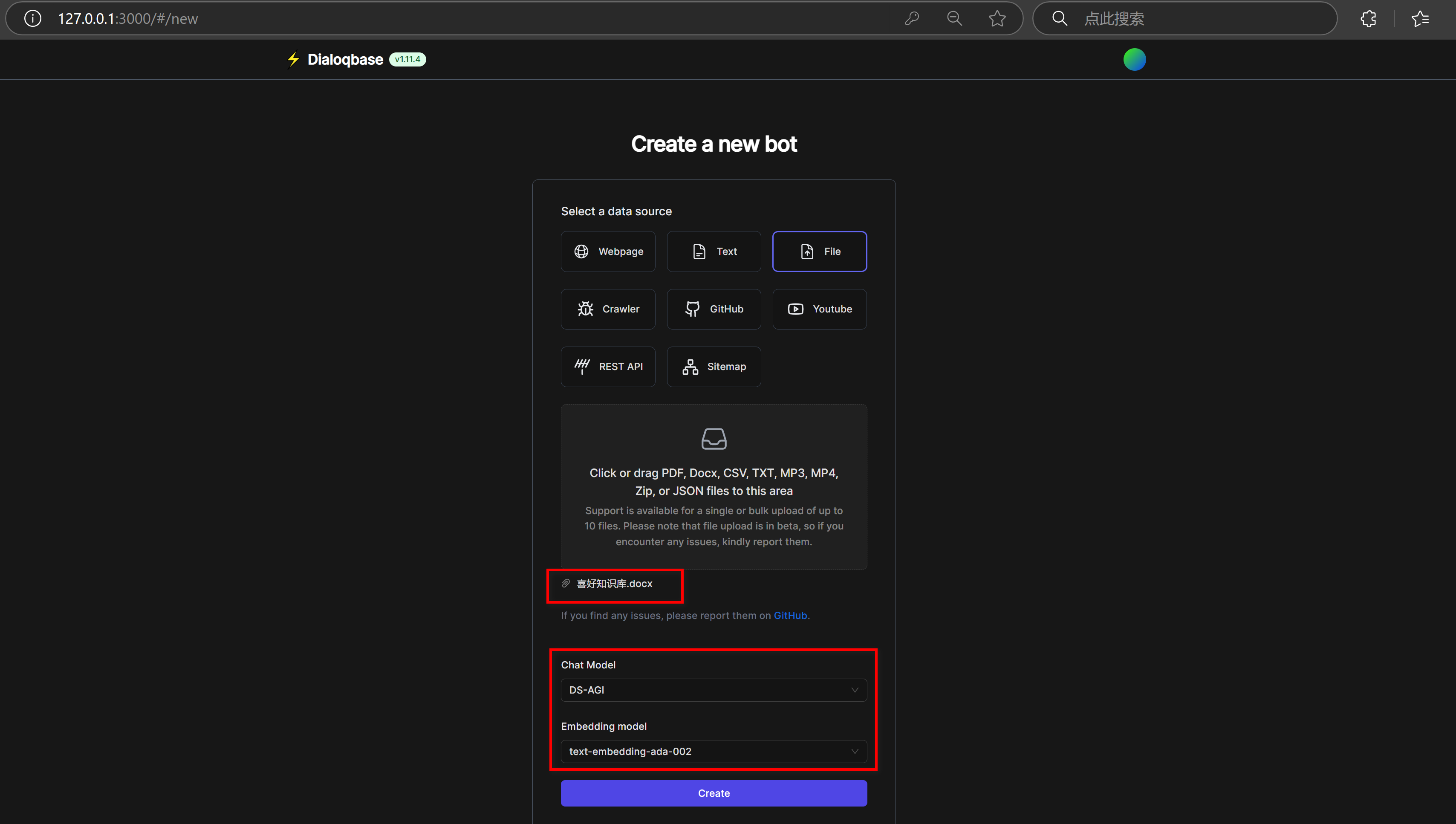Click the browser zoom-out magnifier icon
Viewport: 1456px width, 824px height.
pyautogui.click(x=955, y=19)
